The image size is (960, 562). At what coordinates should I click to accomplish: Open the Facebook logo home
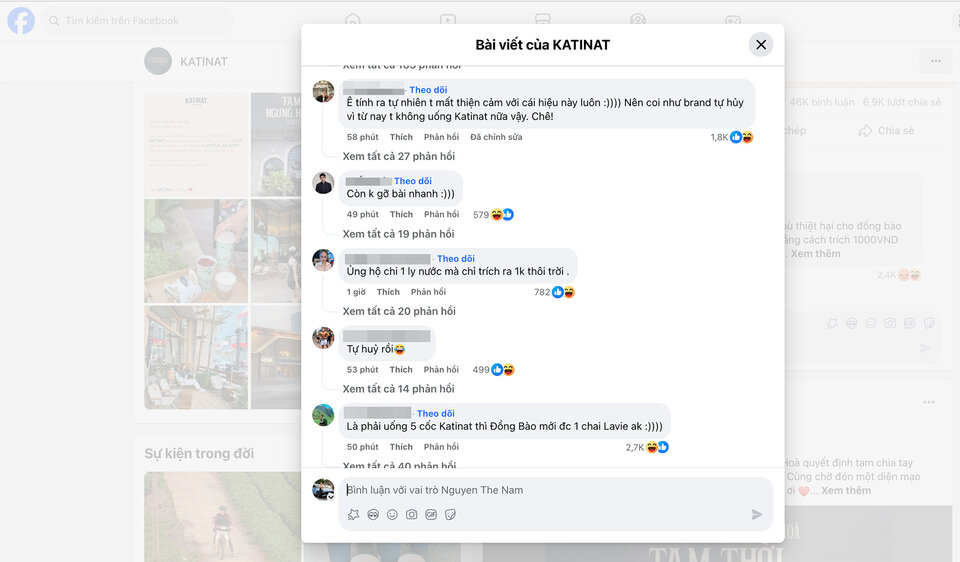pyautogui.click(x=21, y=21)
